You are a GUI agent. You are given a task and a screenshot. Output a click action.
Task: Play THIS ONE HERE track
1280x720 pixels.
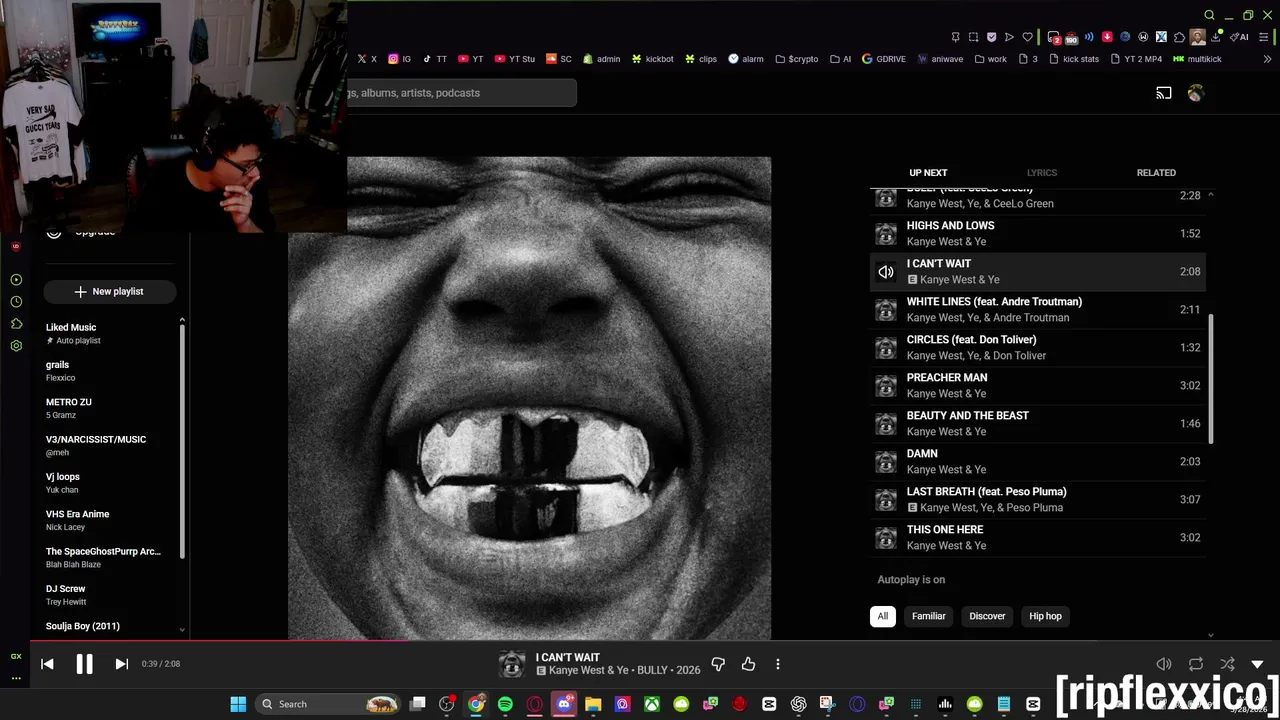point(1038,537)
